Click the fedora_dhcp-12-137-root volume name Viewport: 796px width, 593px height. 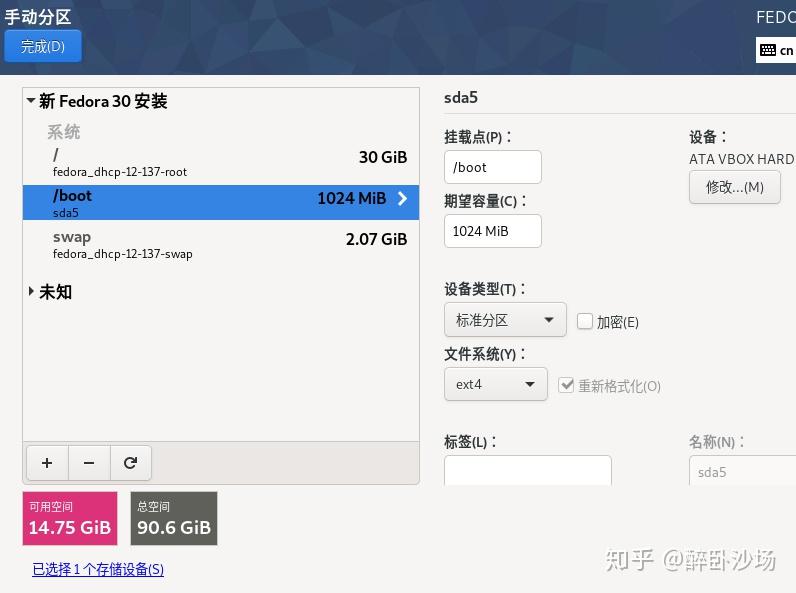[120, 172]
